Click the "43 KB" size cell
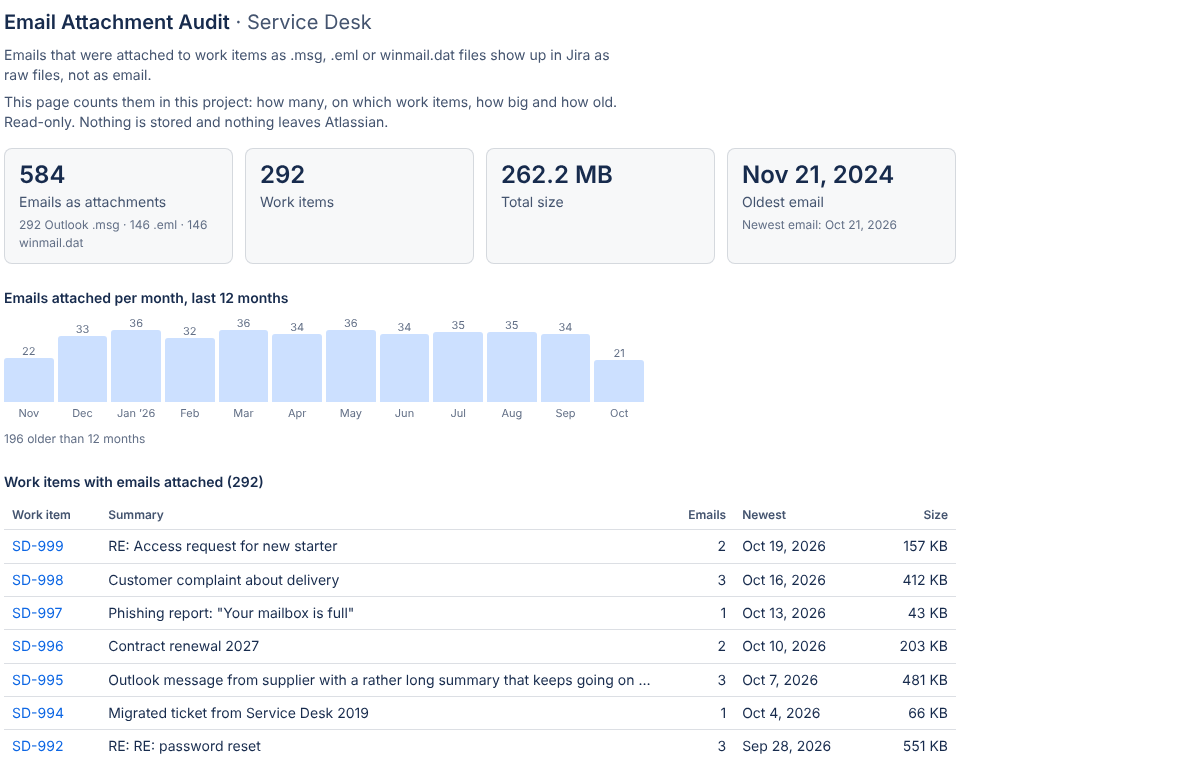The height and width of the screenshot is (760, 1200). (x=929, y=613)
